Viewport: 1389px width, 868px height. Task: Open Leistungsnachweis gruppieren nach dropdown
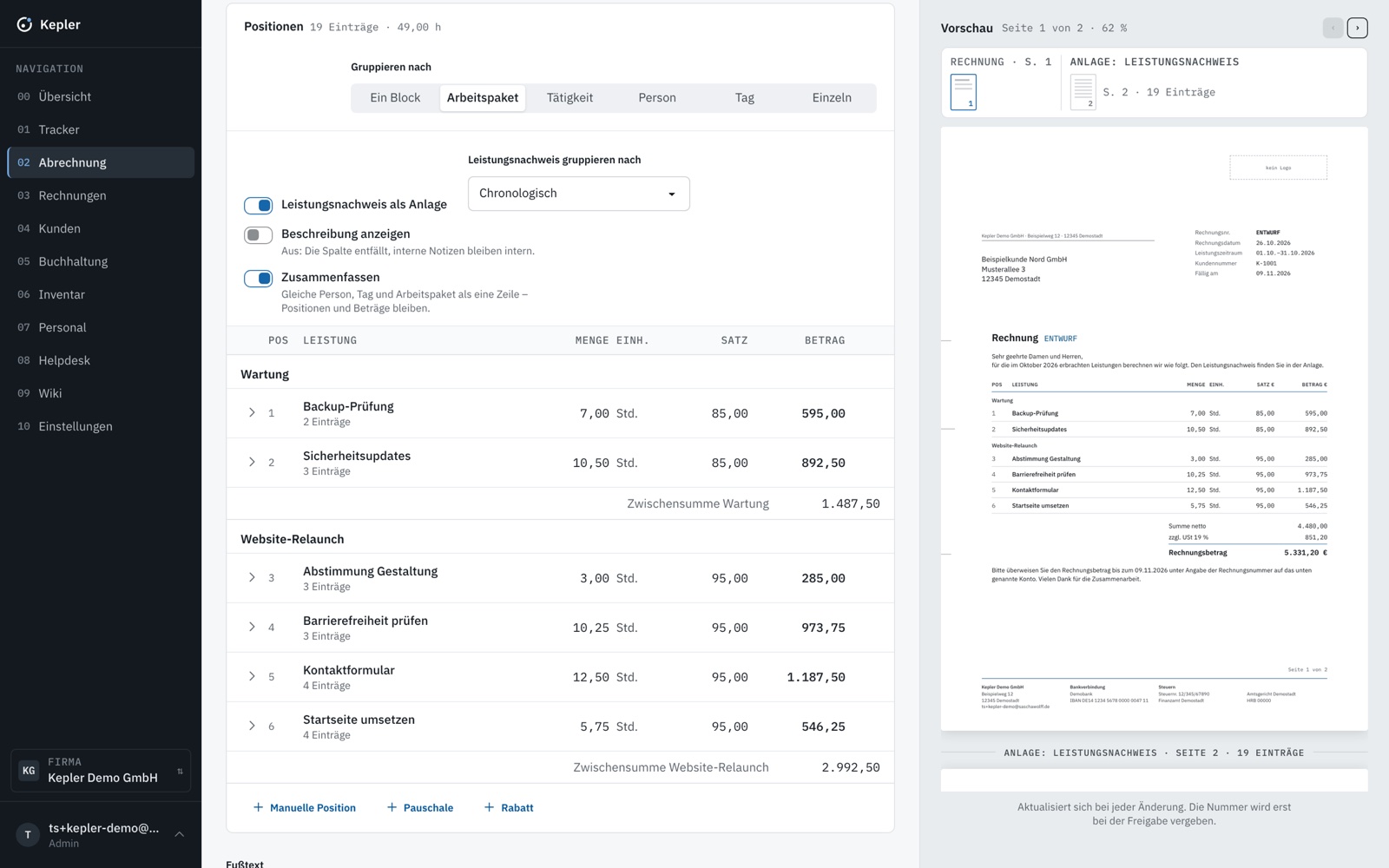578,194
